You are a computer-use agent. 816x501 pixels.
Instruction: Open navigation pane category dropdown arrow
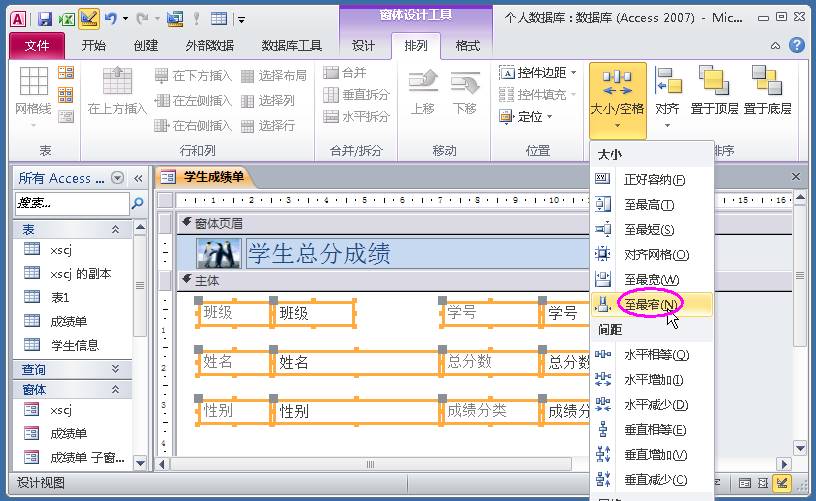pos(118,178)
